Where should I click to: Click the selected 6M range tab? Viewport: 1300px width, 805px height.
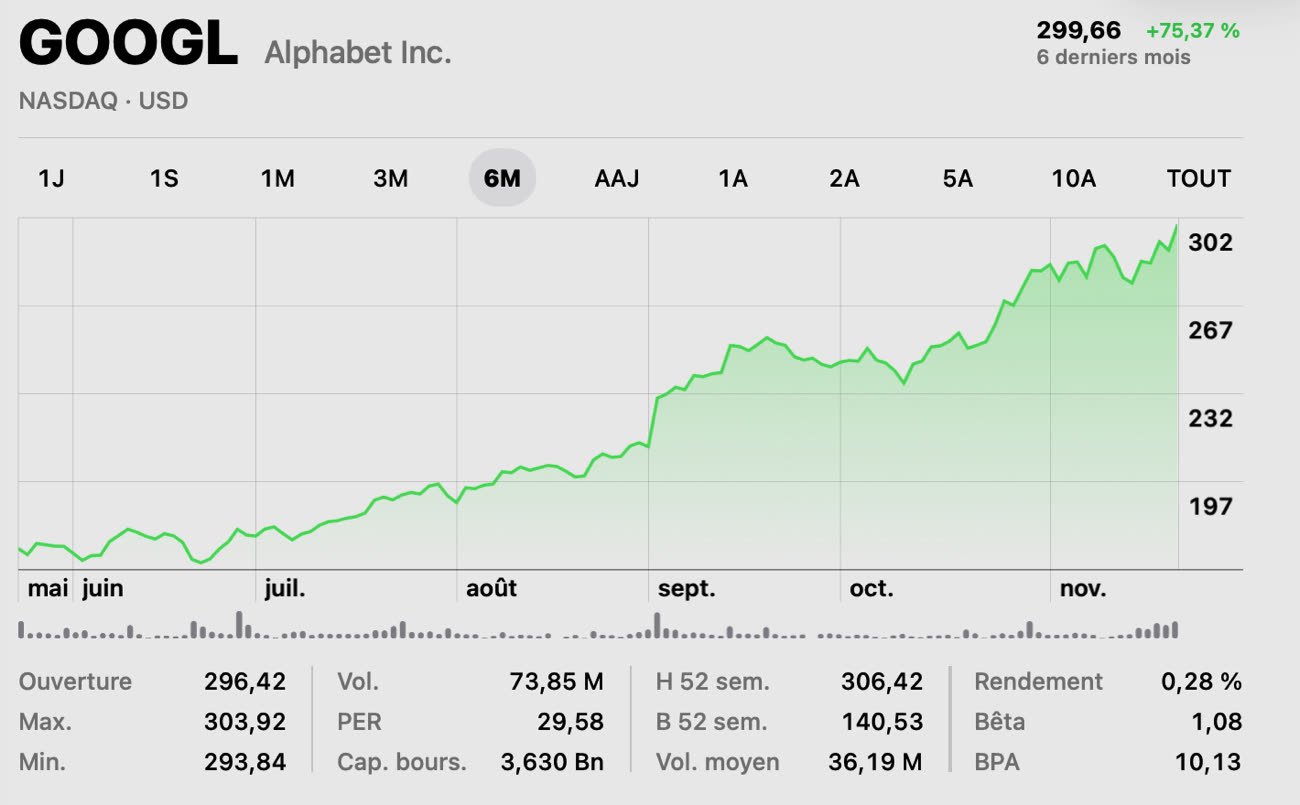(x=502, y=179)
